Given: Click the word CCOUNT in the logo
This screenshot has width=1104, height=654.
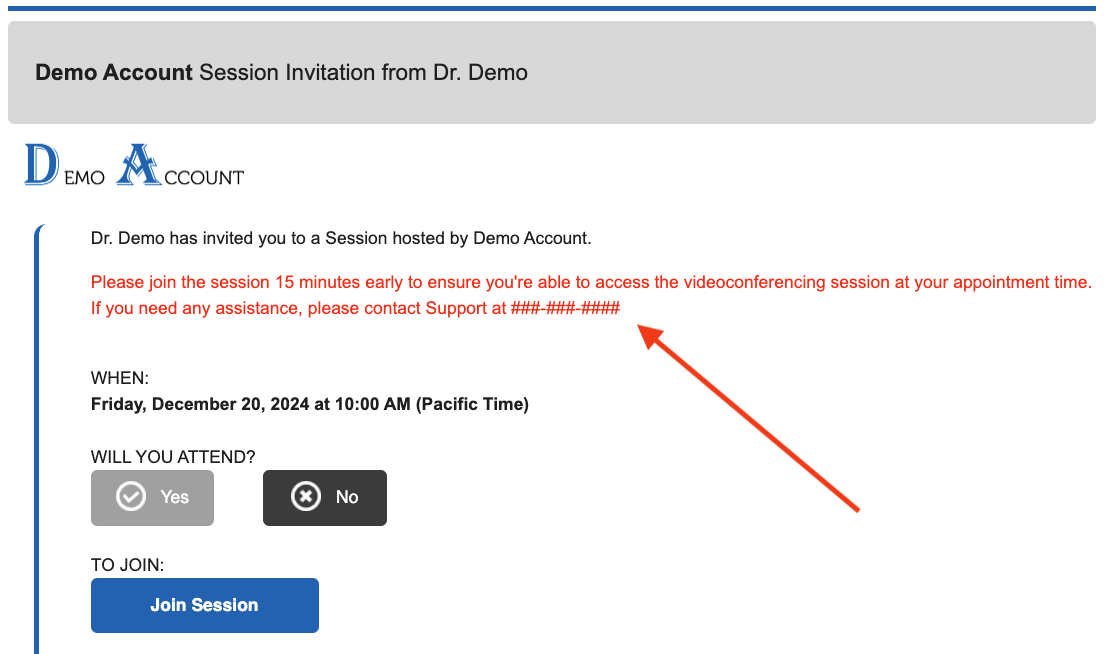Looking at the screenshot, I should click(x=203, y=178).
